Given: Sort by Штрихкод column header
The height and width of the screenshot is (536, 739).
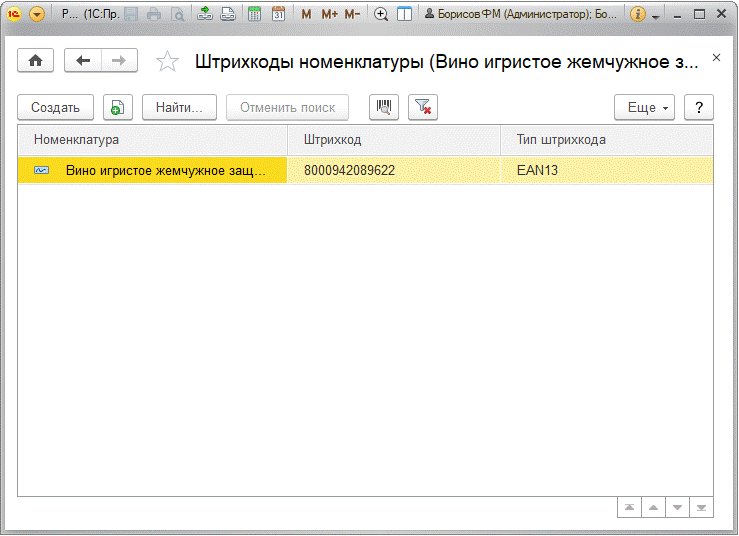Looking at the screenshot, I should tap(394, 140).
